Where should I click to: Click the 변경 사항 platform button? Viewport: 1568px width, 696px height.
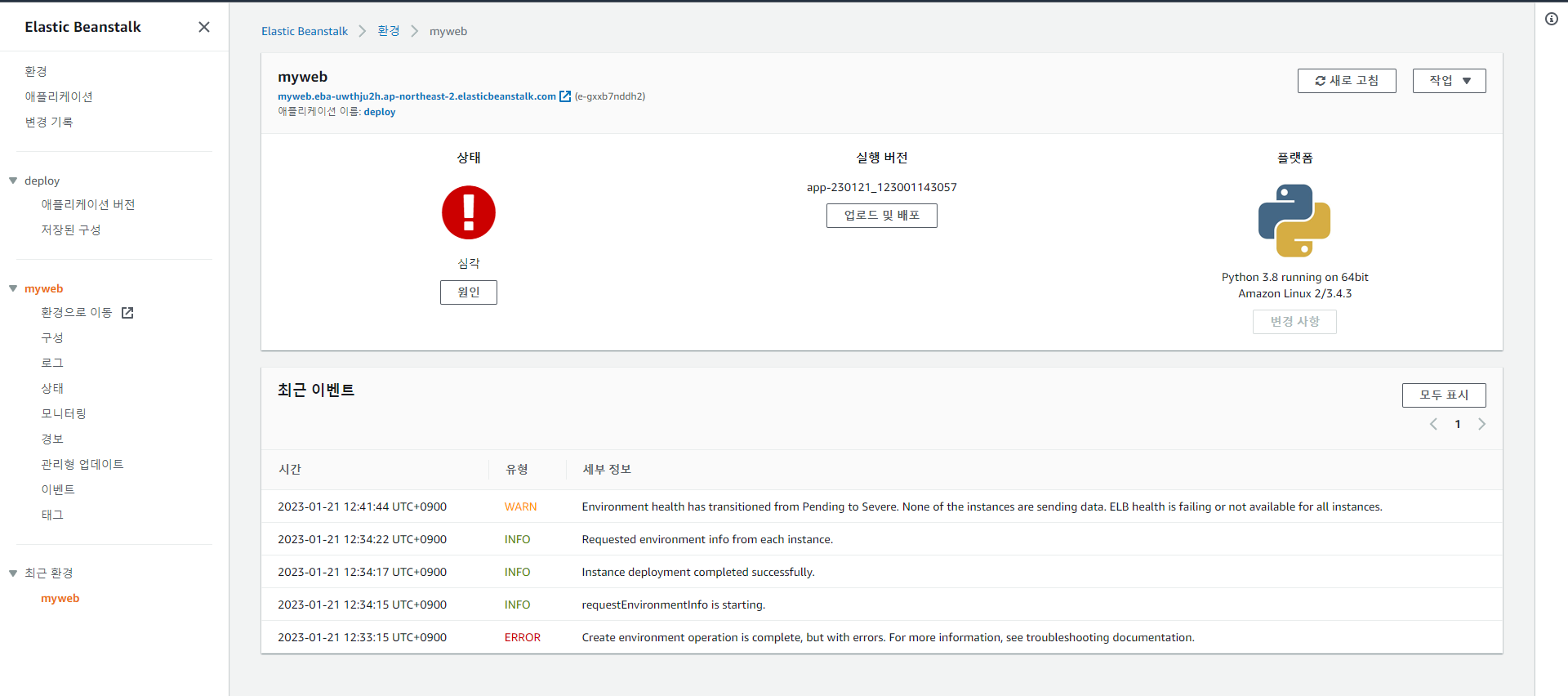[x=1294, y=322]
